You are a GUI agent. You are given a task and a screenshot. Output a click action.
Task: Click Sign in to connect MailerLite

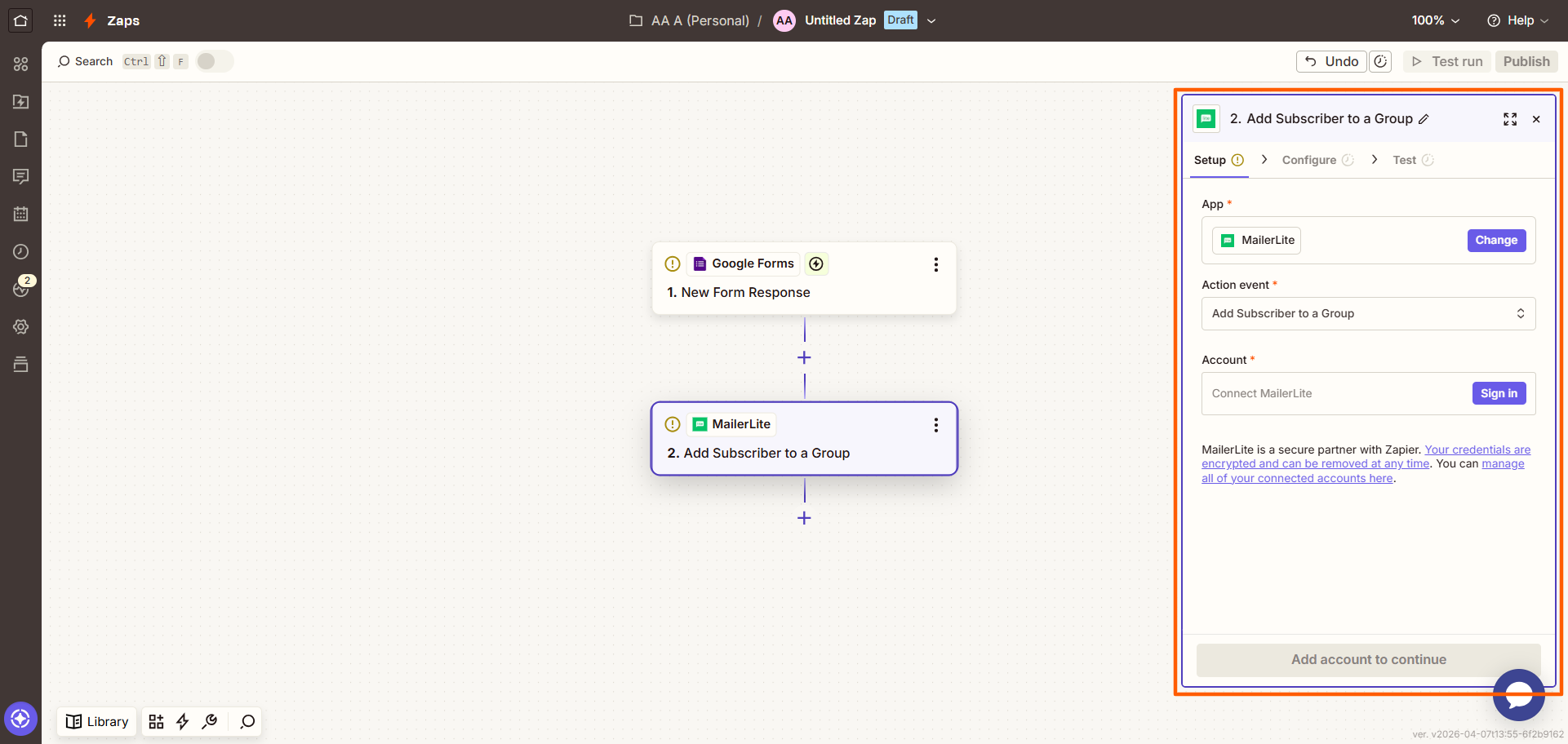click(1499, 394)
